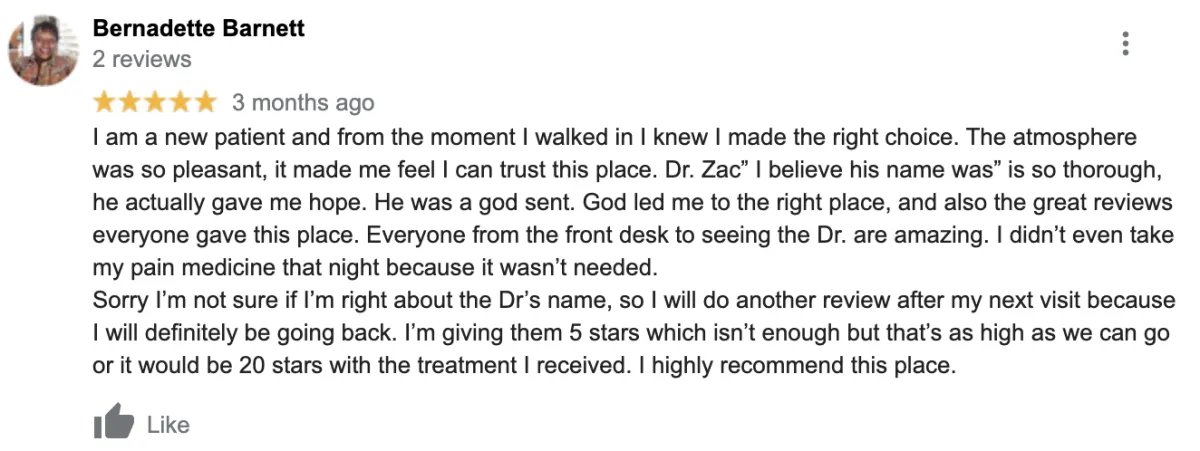1200x451 pixels.
Task: Click the words "pain medicine" in the review
Action: [200, 268]
